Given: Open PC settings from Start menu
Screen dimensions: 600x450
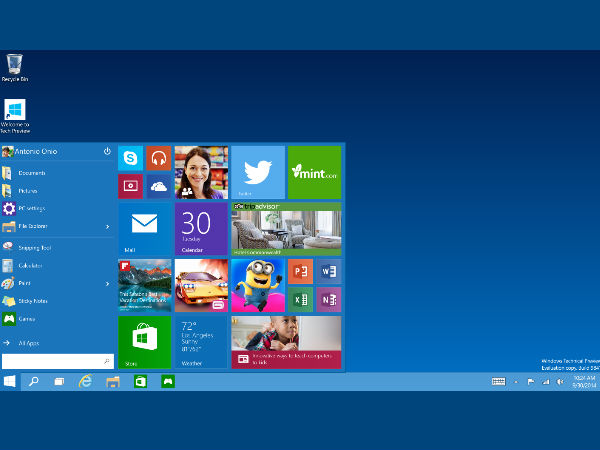Looking at the screenshot, I should point(30,208).
